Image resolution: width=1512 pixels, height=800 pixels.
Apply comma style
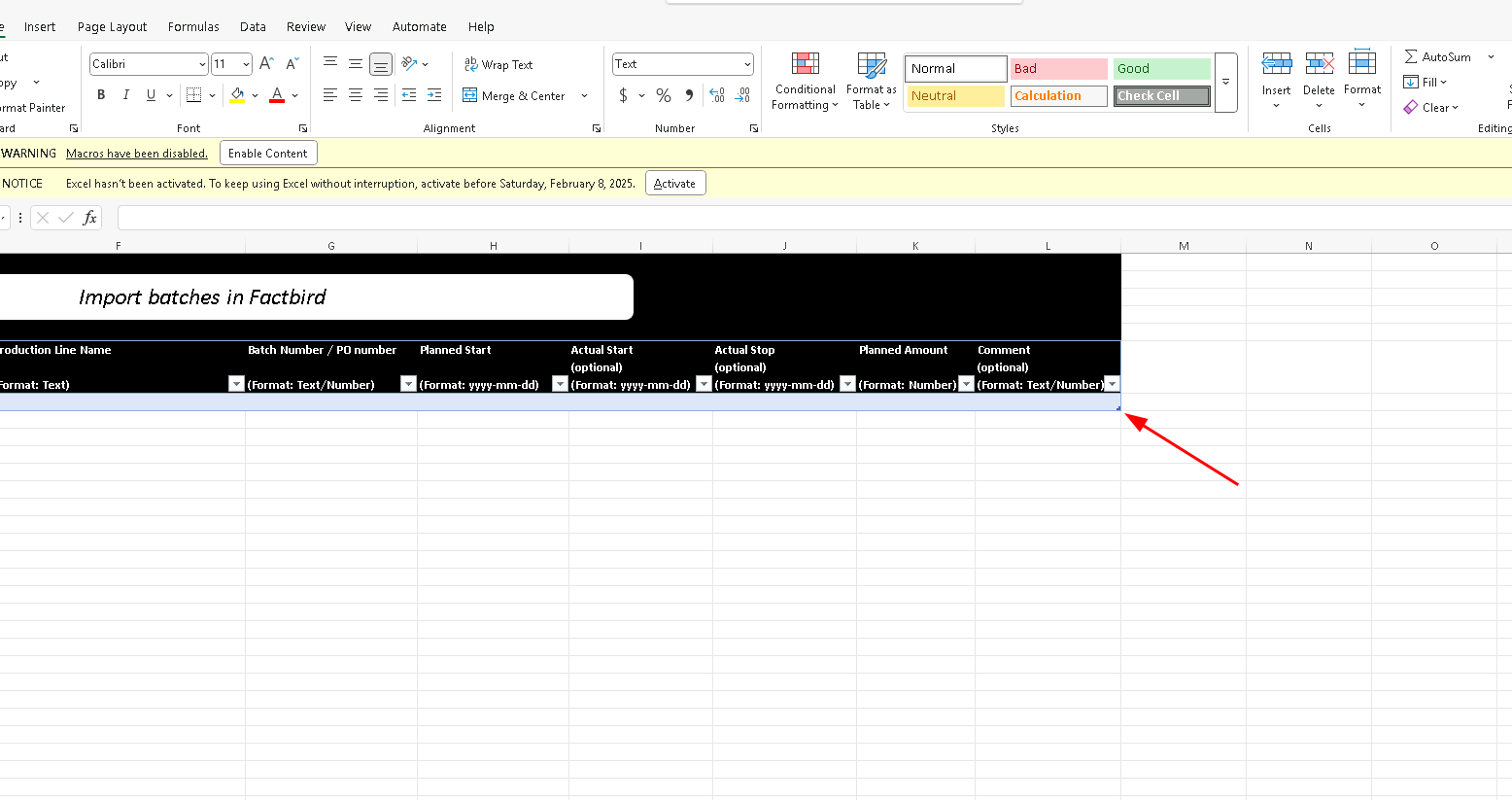tap(689, 95)
